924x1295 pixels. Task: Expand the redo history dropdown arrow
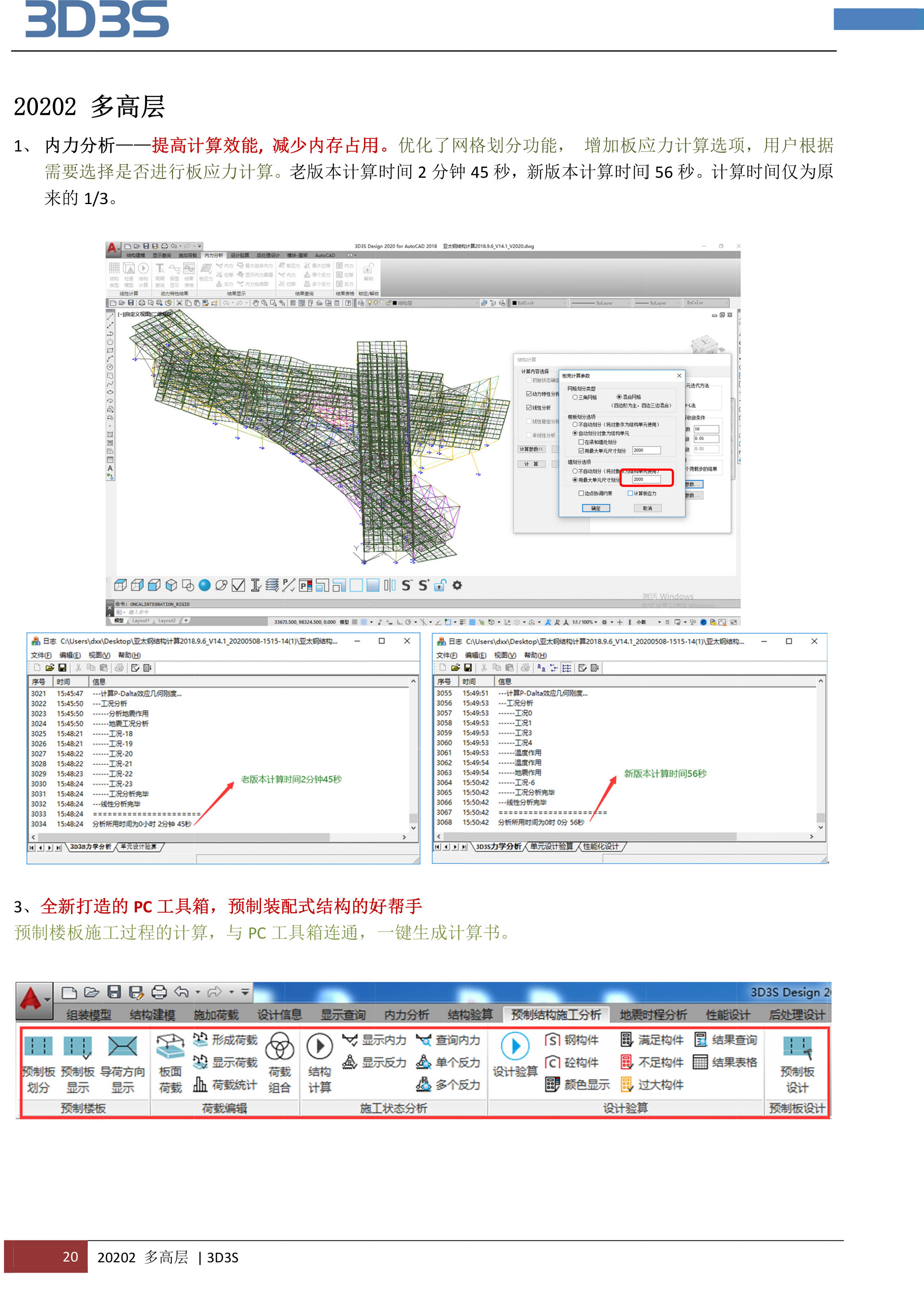[x=232, y=992]
